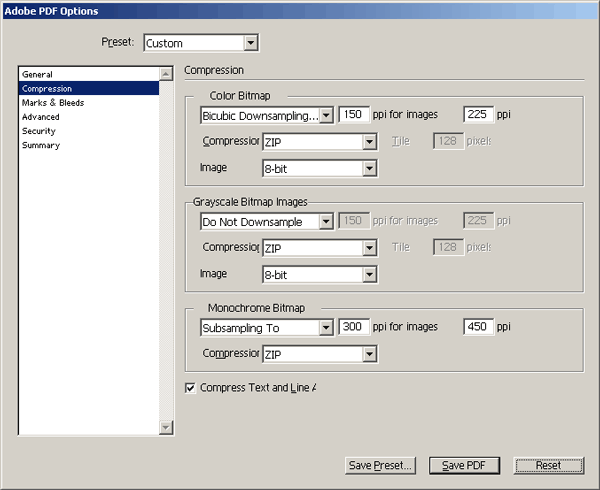Open Monochrome Compression ZIP dropdown
Image resolution: width=600 pixels, height=490 pixels.
(x=320, y=354)
